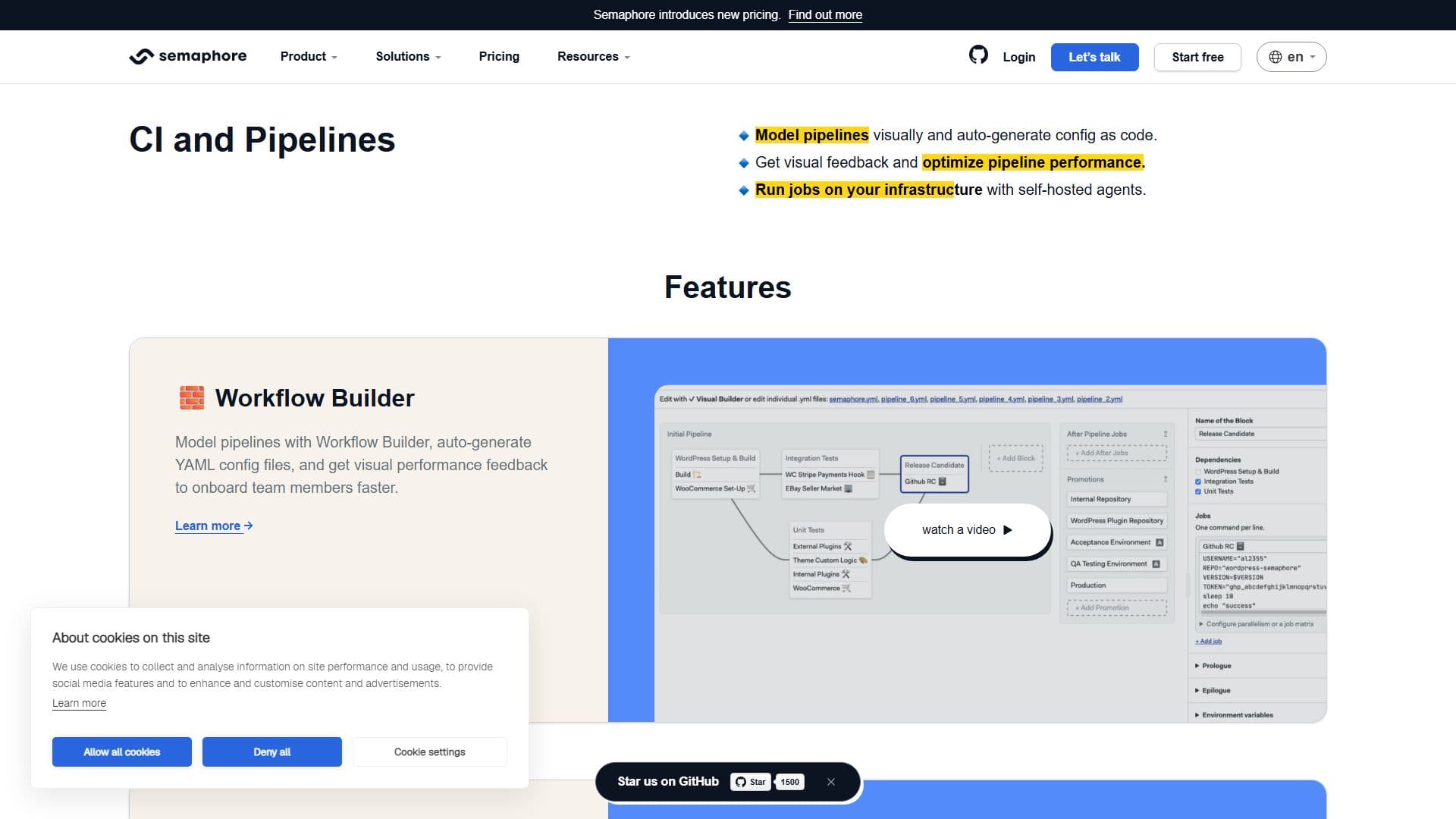1456x819 pixels.
Task: Expand the Prologue section
Action: (x=1213, y=666)
